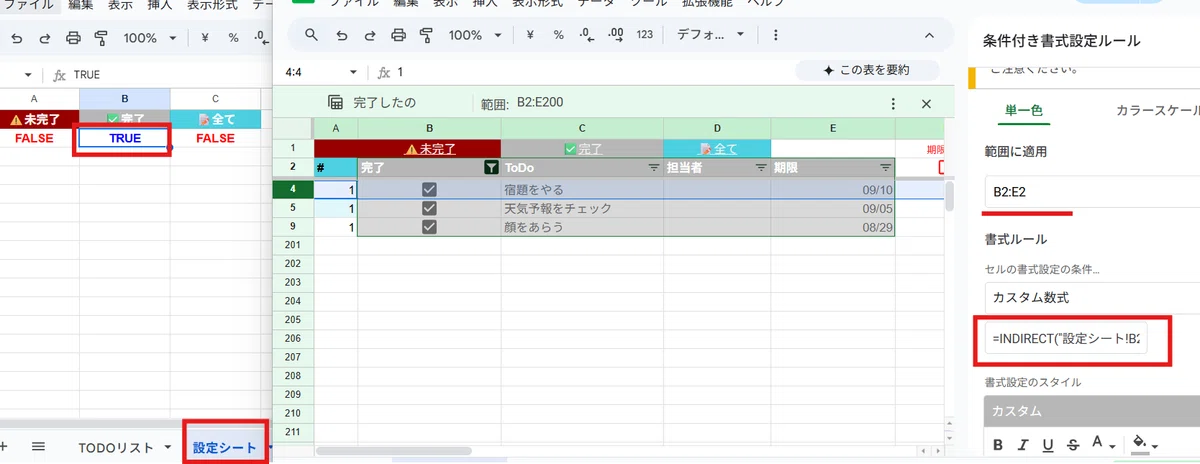This screenshot has height=464, width=1200.
Task: Open fill color picker in style panel
Action: (1145, 444)
